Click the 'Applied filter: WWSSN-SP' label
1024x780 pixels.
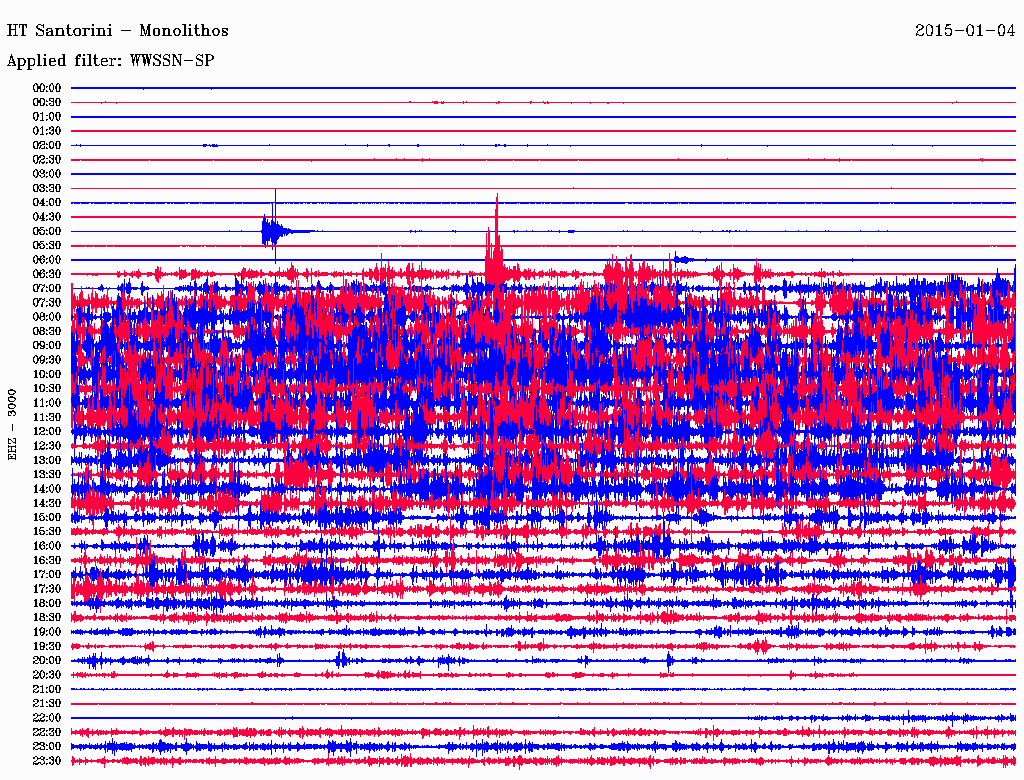(x=110, y=61)
